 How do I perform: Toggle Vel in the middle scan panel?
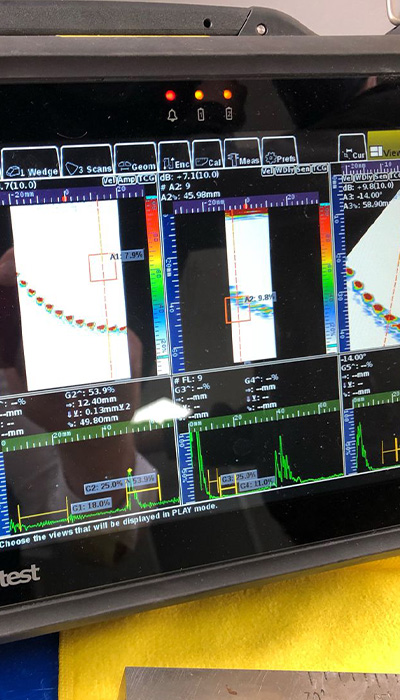click(x=268, y=172)
